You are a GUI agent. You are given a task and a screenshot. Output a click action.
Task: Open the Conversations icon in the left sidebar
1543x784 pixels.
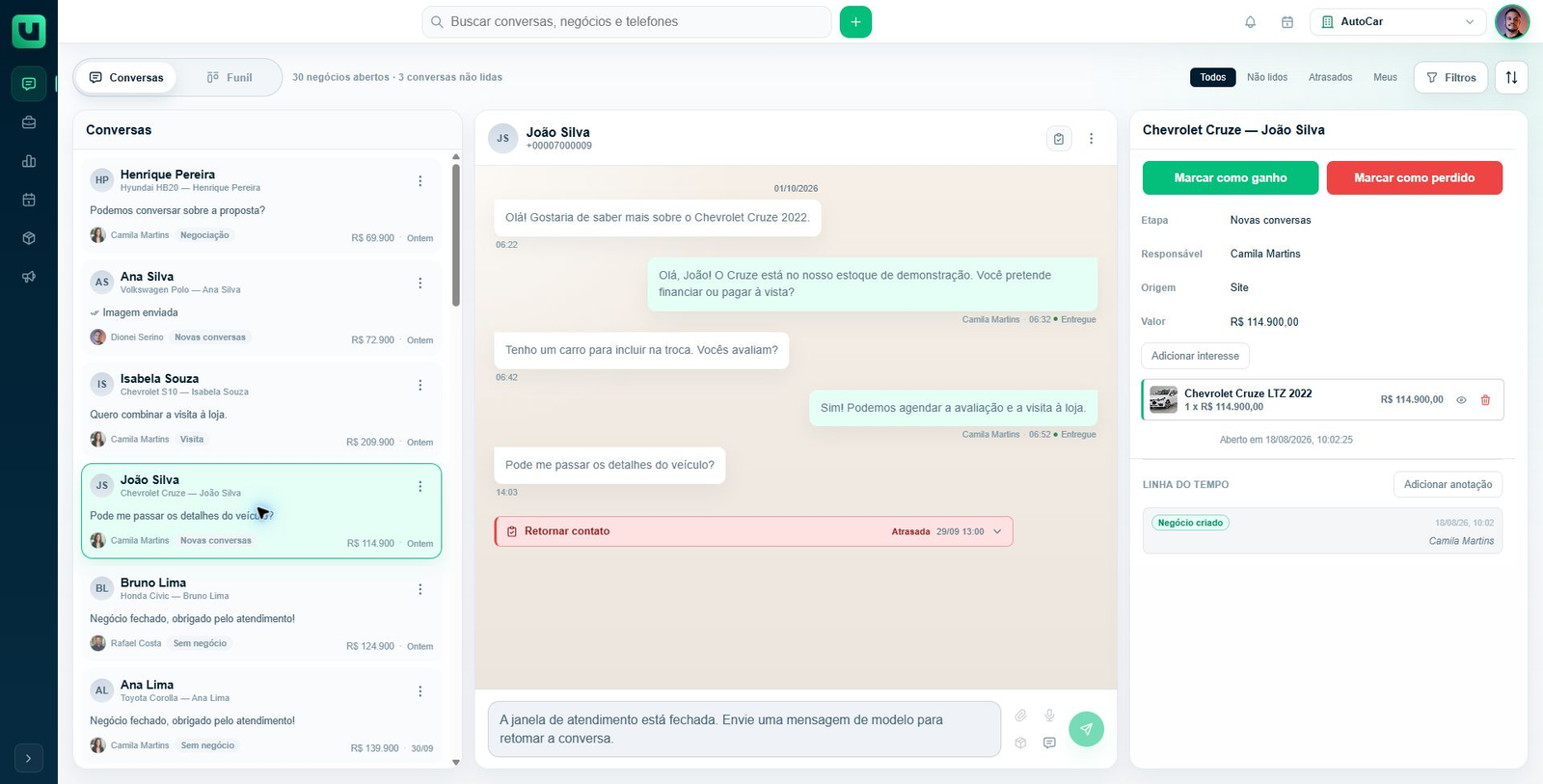[x=29, y=84]
